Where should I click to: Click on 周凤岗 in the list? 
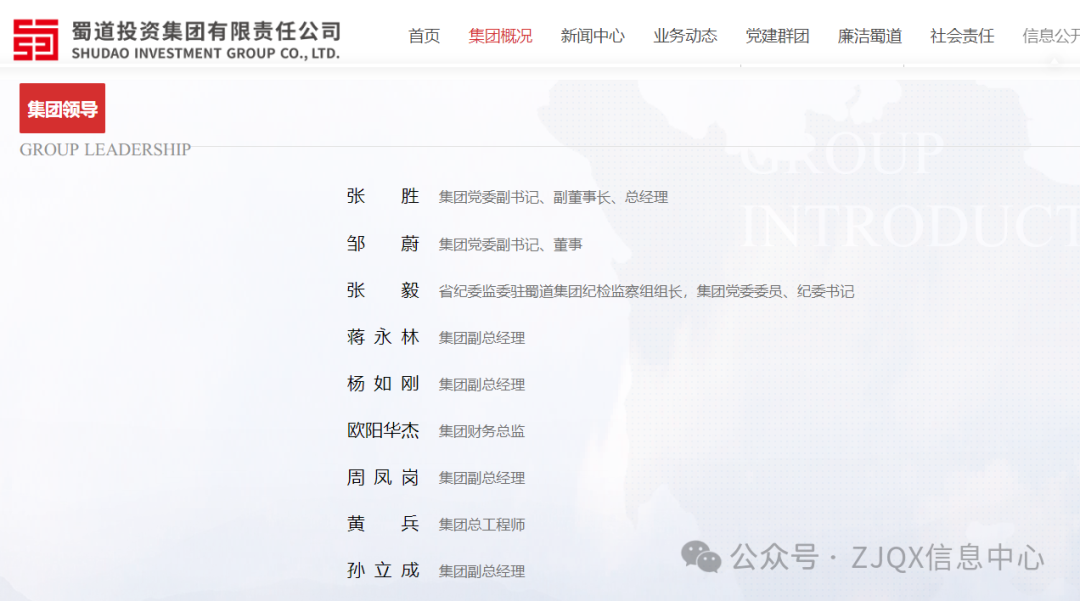click(383, 478)
